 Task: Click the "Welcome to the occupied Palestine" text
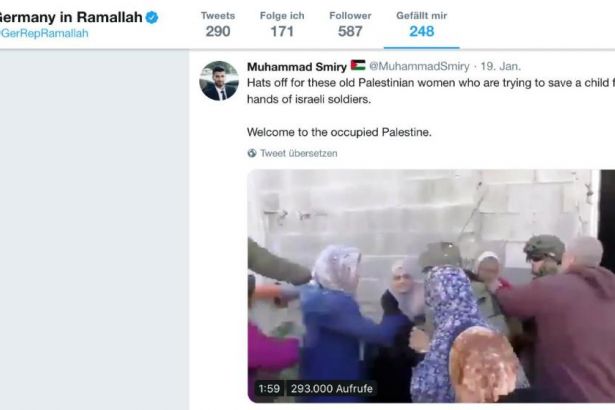(339, 131)
